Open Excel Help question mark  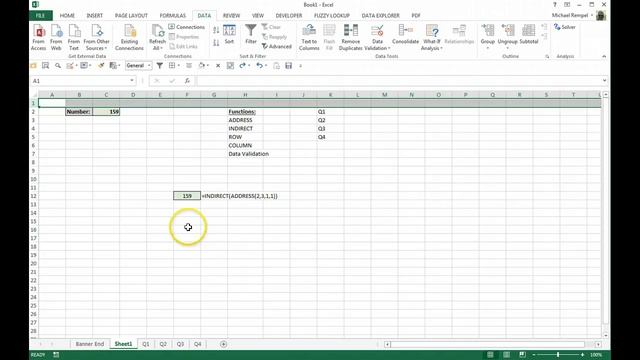[x=554, y=5]
